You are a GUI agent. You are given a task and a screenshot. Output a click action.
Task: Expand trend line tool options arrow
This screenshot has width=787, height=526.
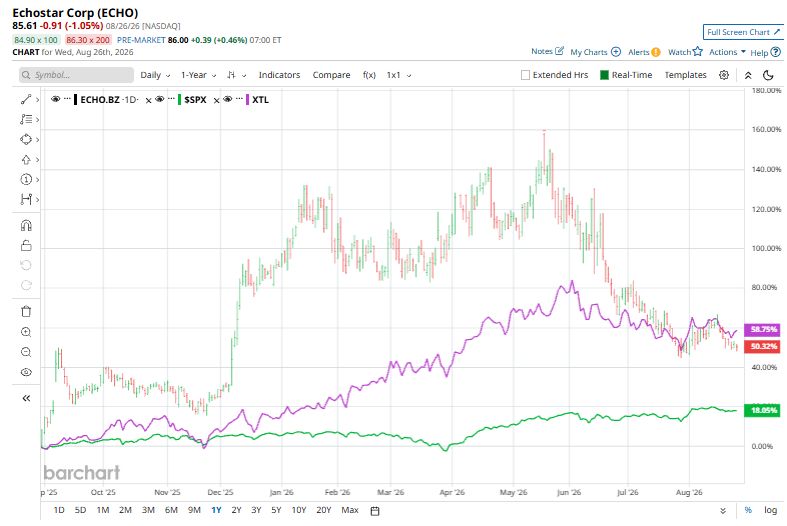click(37, 100)
